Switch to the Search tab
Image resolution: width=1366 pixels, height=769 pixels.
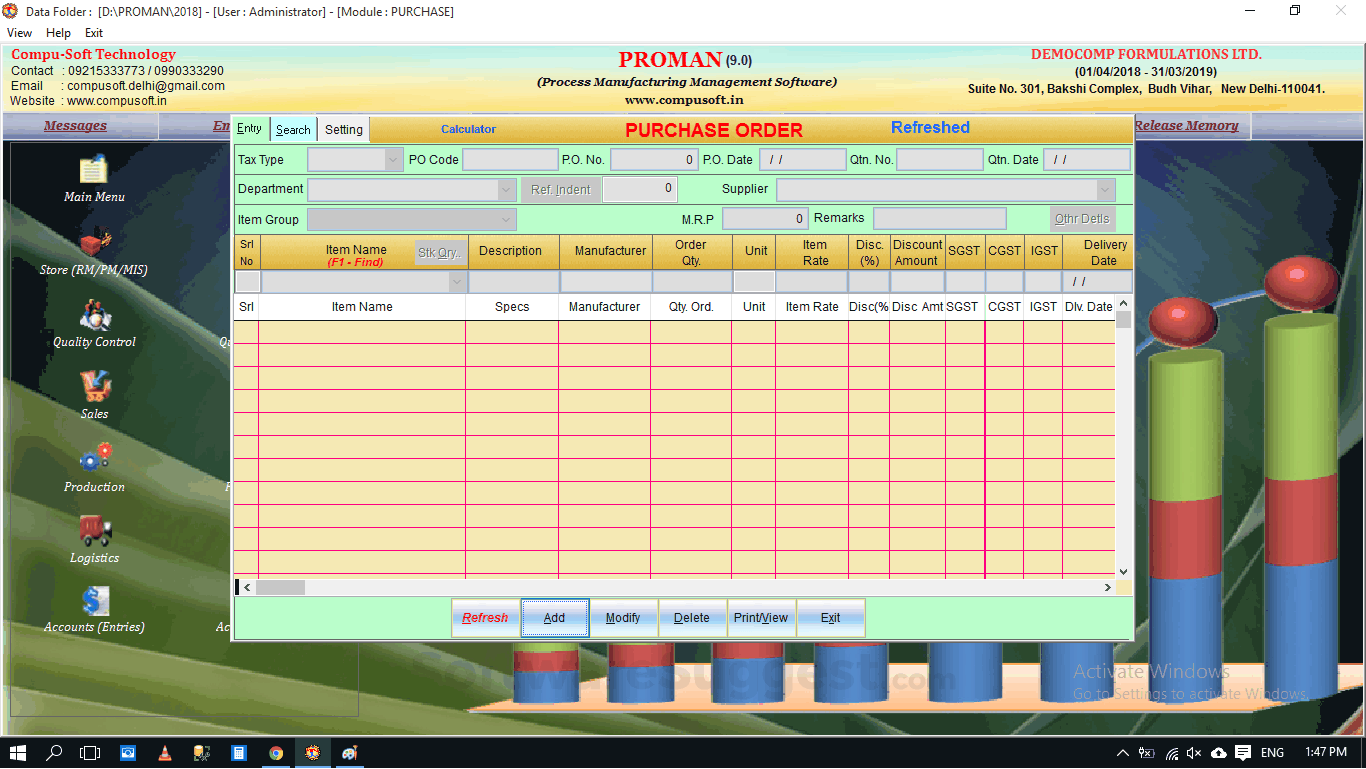293,129
